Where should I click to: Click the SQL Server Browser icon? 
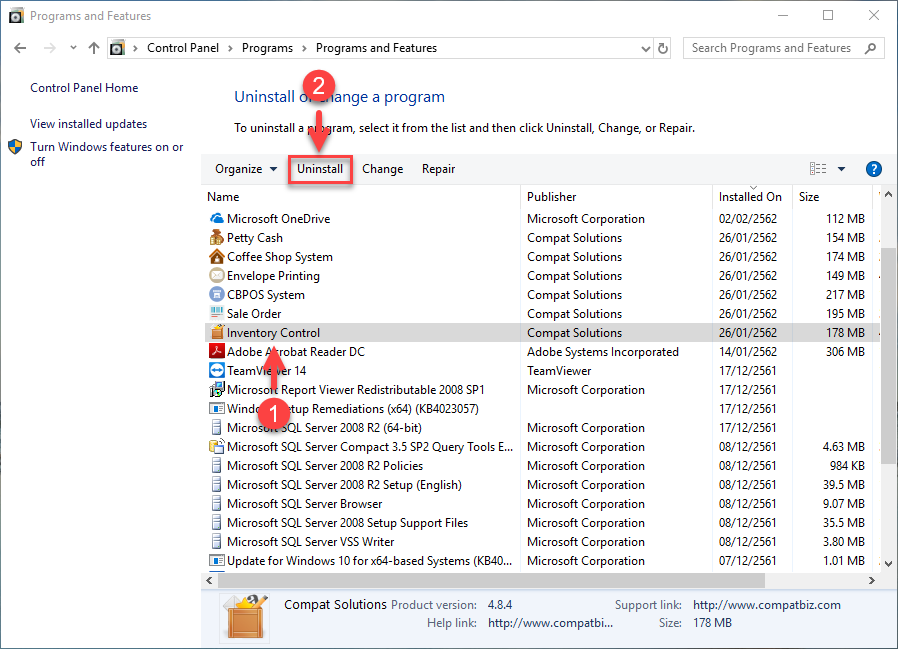(x=216, y=504)
